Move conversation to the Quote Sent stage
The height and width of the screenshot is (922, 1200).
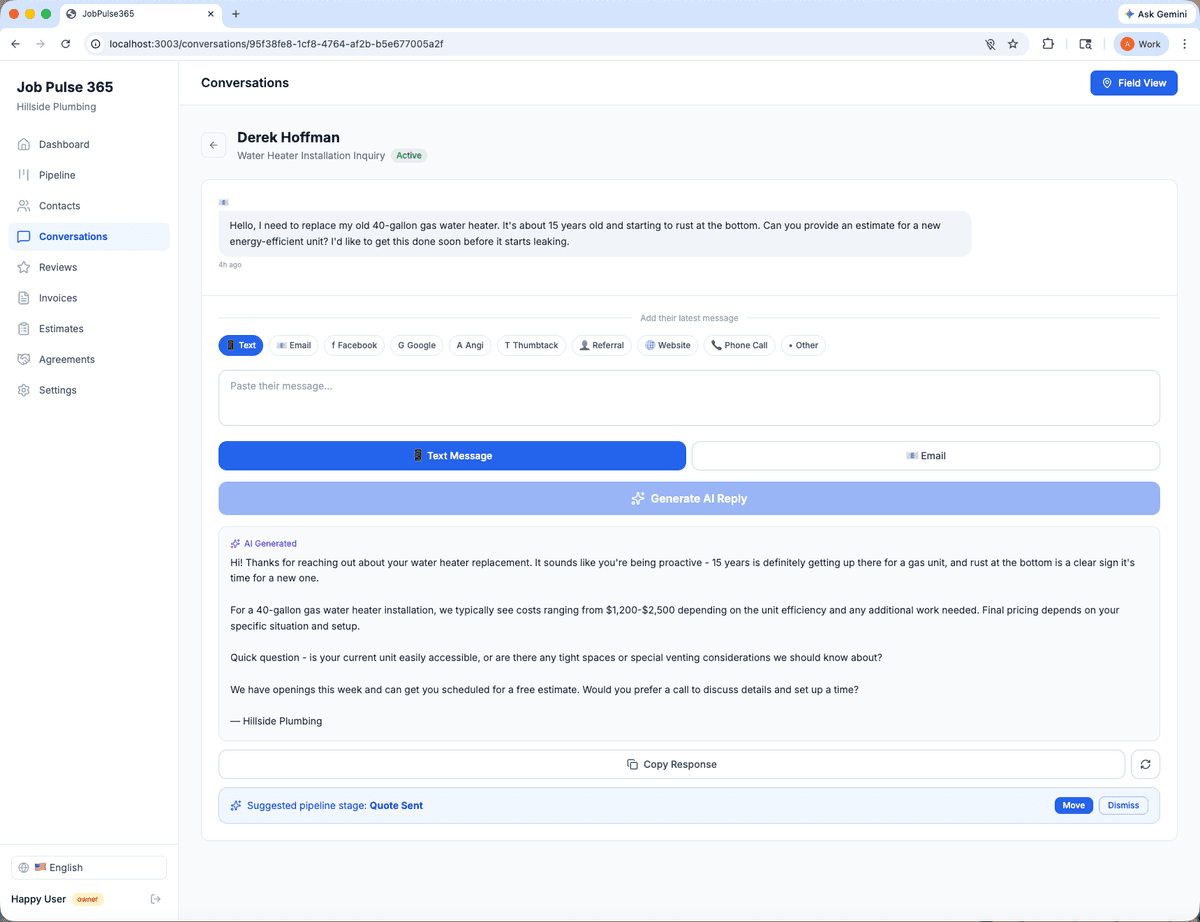click(1073, 805)
